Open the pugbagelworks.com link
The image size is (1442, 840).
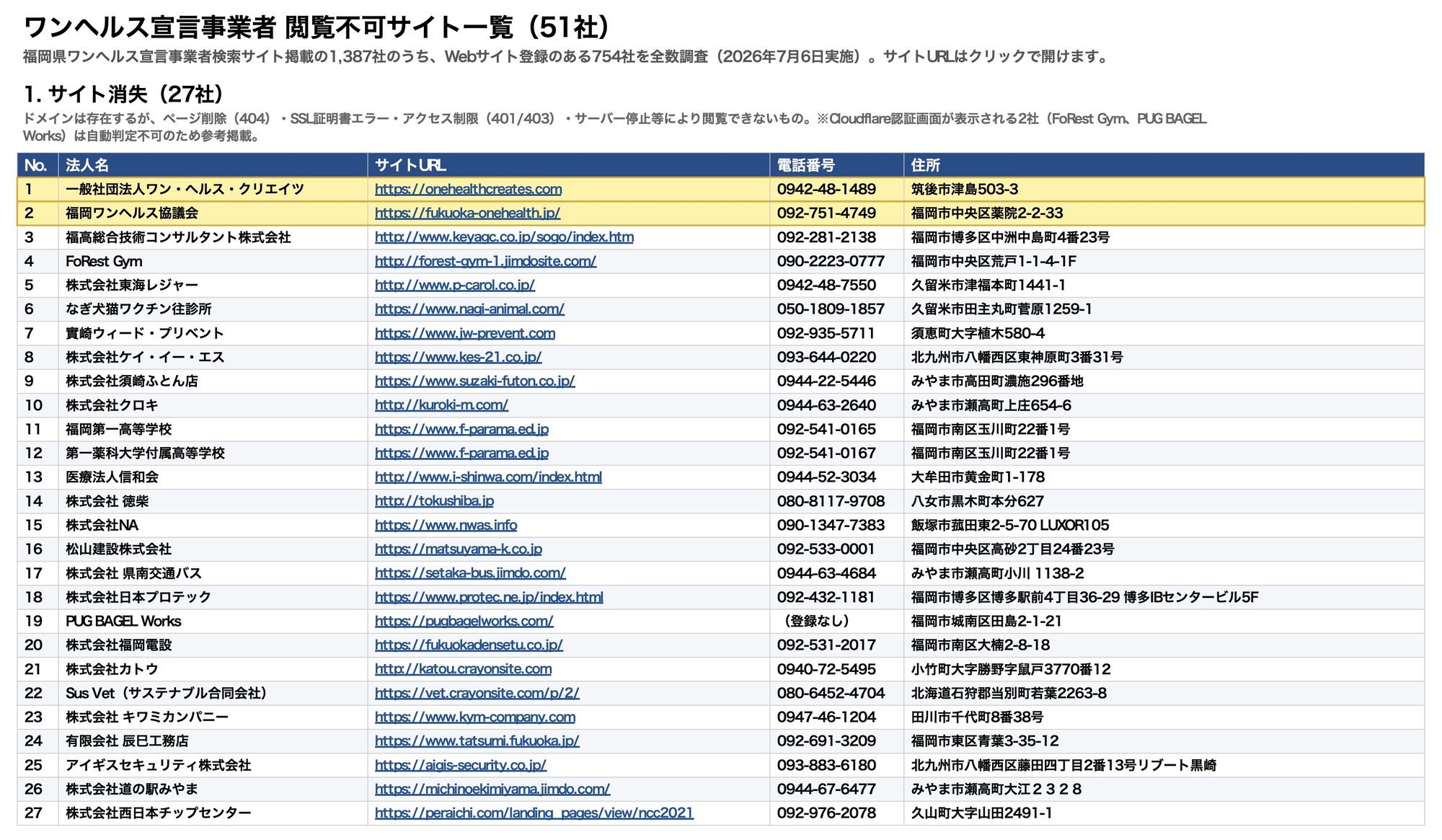pos(464,622)
